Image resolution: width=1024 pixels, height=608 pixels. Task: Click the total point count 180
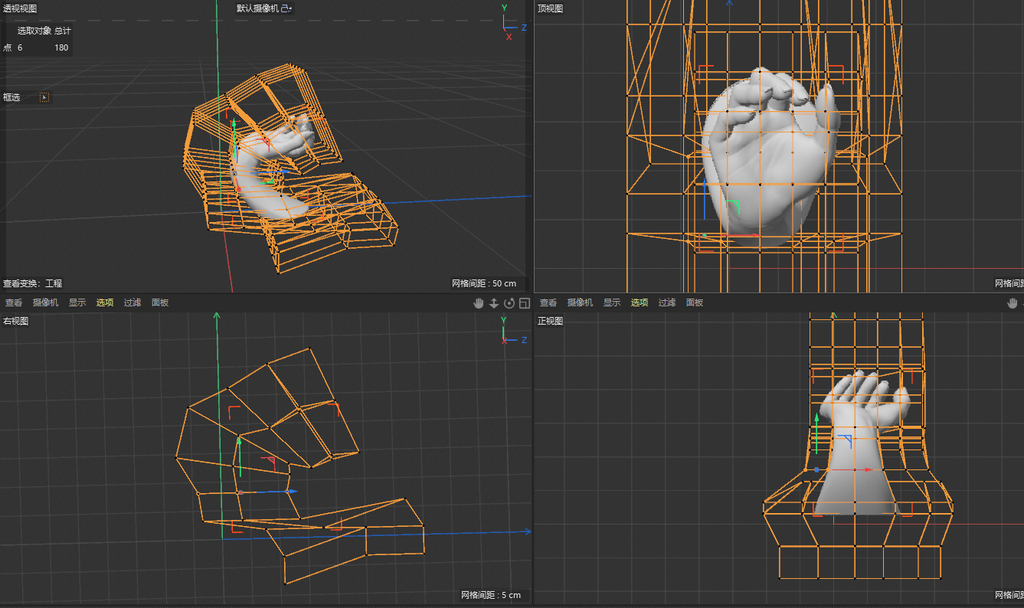61,48
